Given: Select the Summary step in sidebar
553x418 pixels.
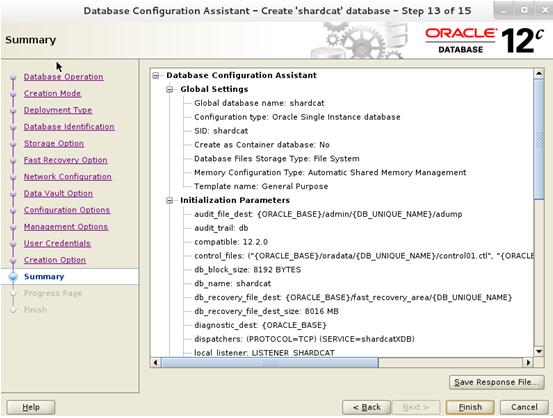Looking at the screenshot, I should [44, 276].
